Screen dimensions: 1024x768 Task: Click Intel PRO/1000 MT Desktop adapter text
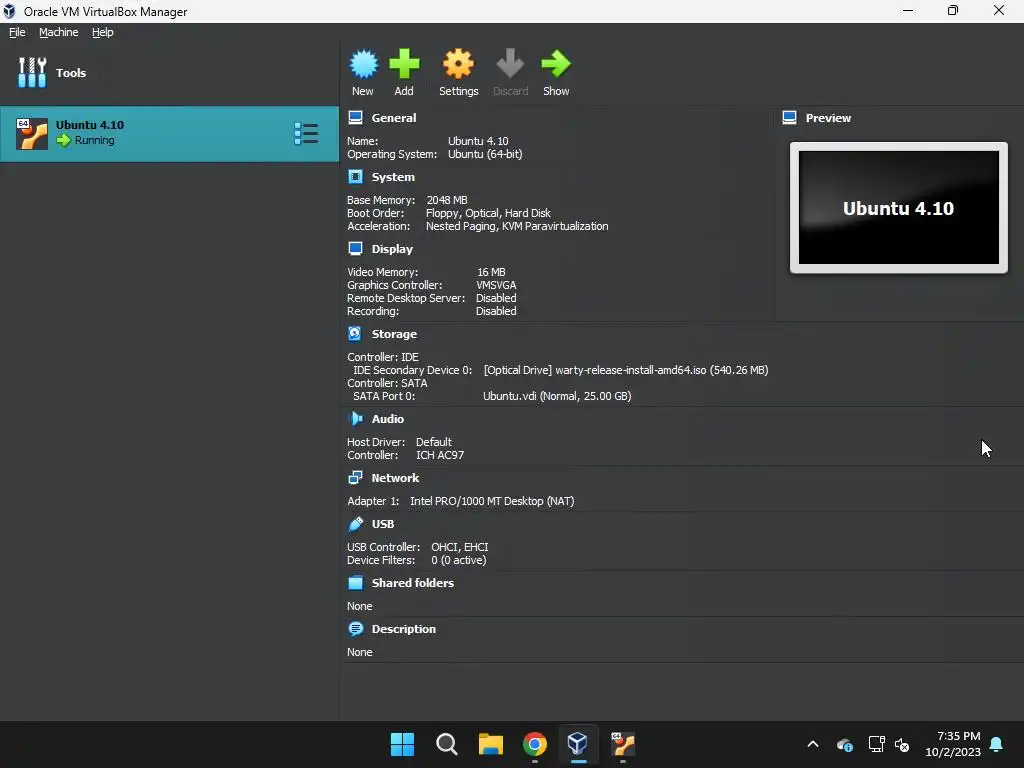[492, 501]
